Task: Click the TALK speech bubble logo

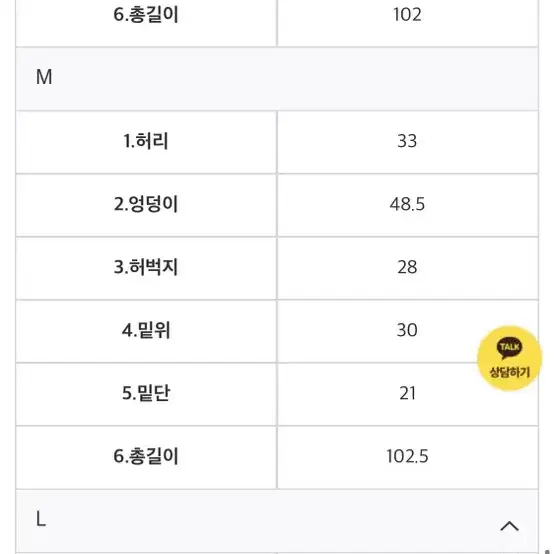Action: point(509,348)
